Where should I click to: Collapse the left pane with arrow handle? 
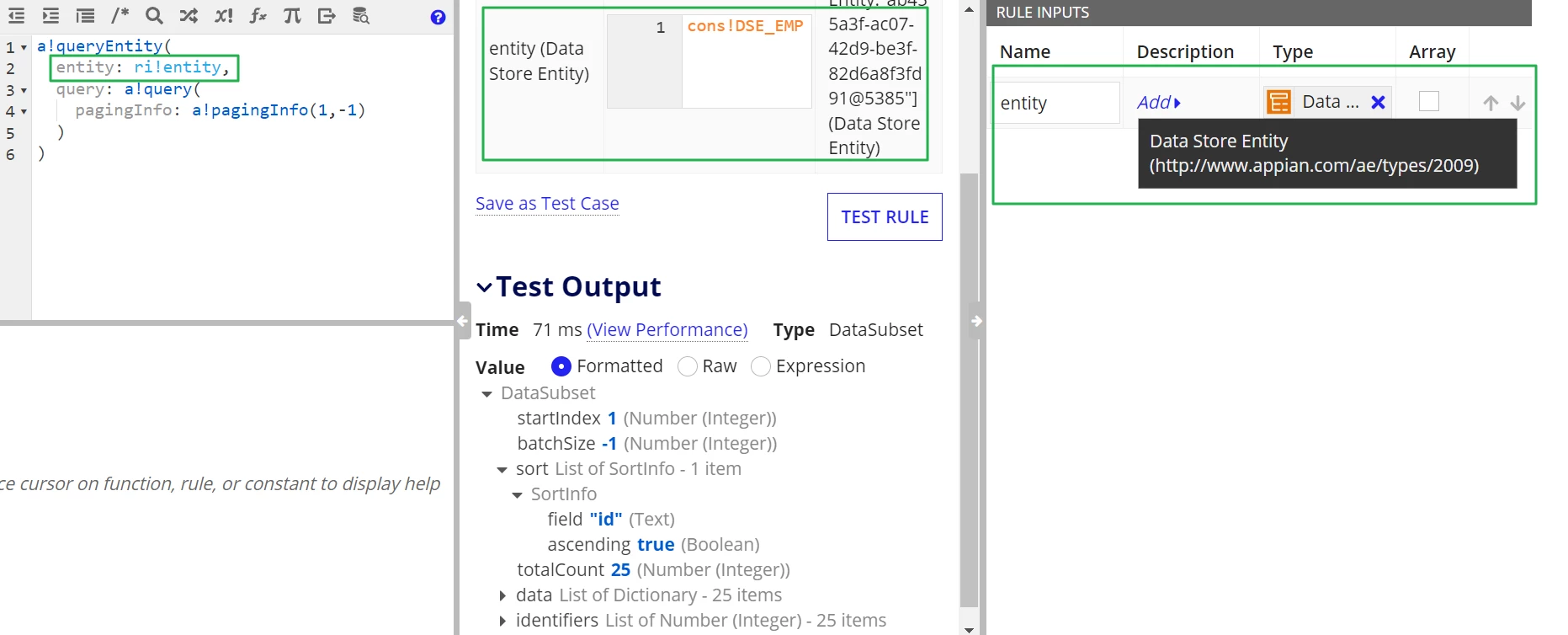[462, 321]
